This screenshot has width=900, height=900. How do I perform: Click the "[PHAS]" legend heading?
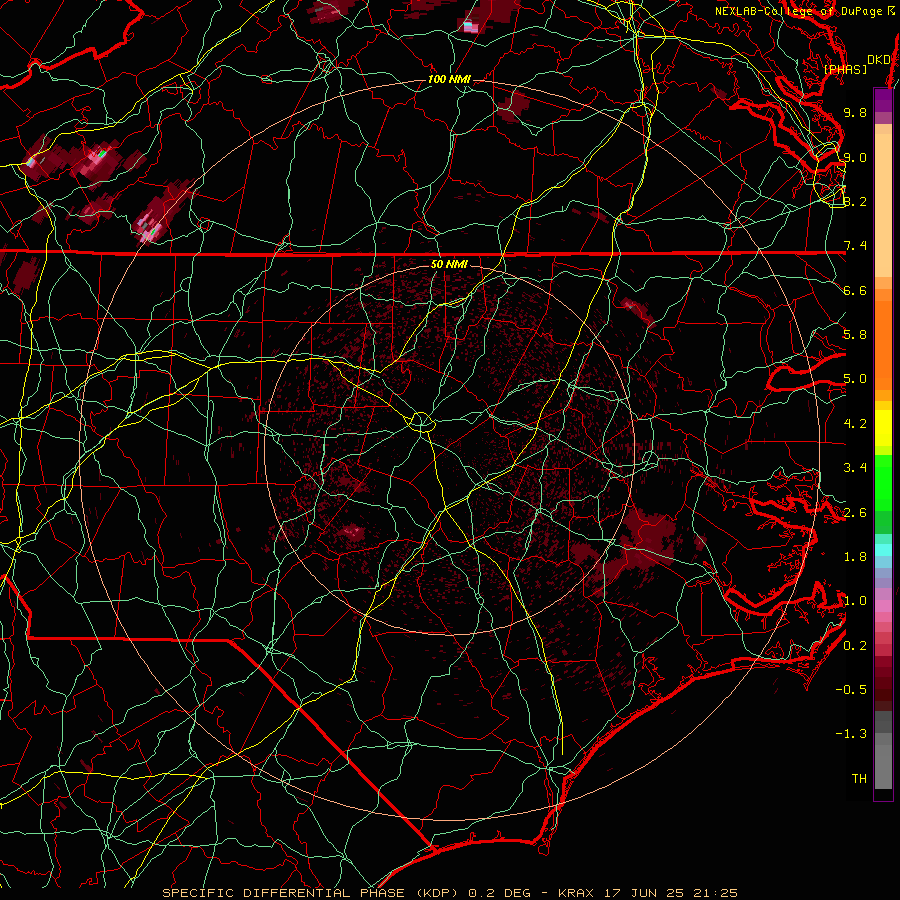click(x=845, y=69)
